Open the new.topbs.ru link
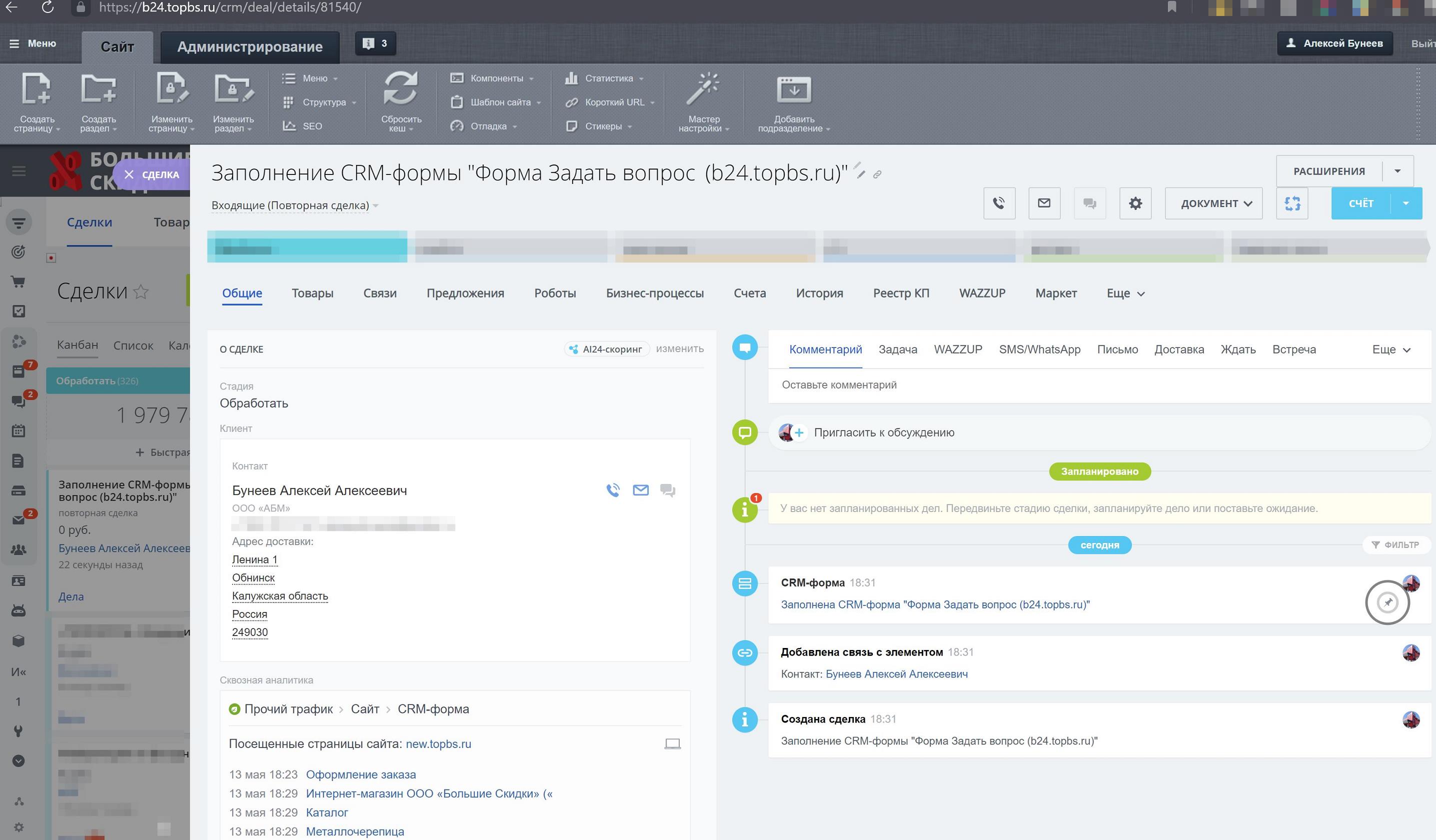The image size is (1436, 840). [x=439, y=744]
